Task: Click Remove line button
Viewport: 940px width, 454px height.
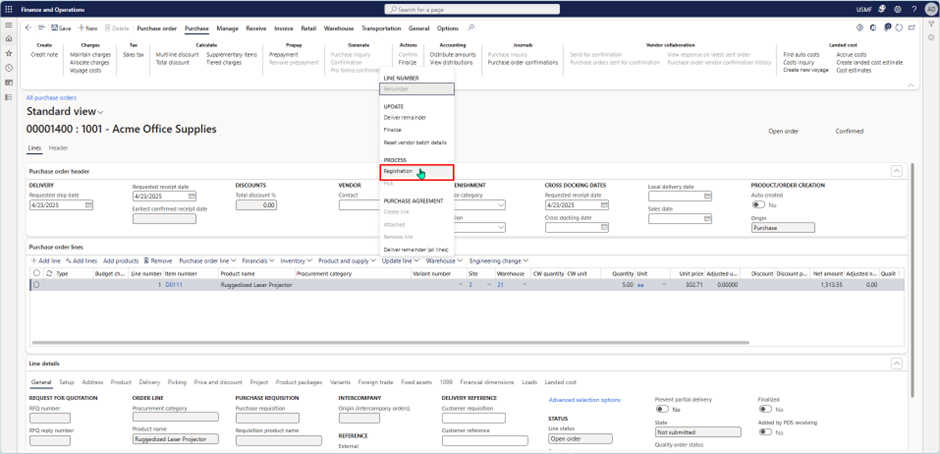Action: point(158,261)
